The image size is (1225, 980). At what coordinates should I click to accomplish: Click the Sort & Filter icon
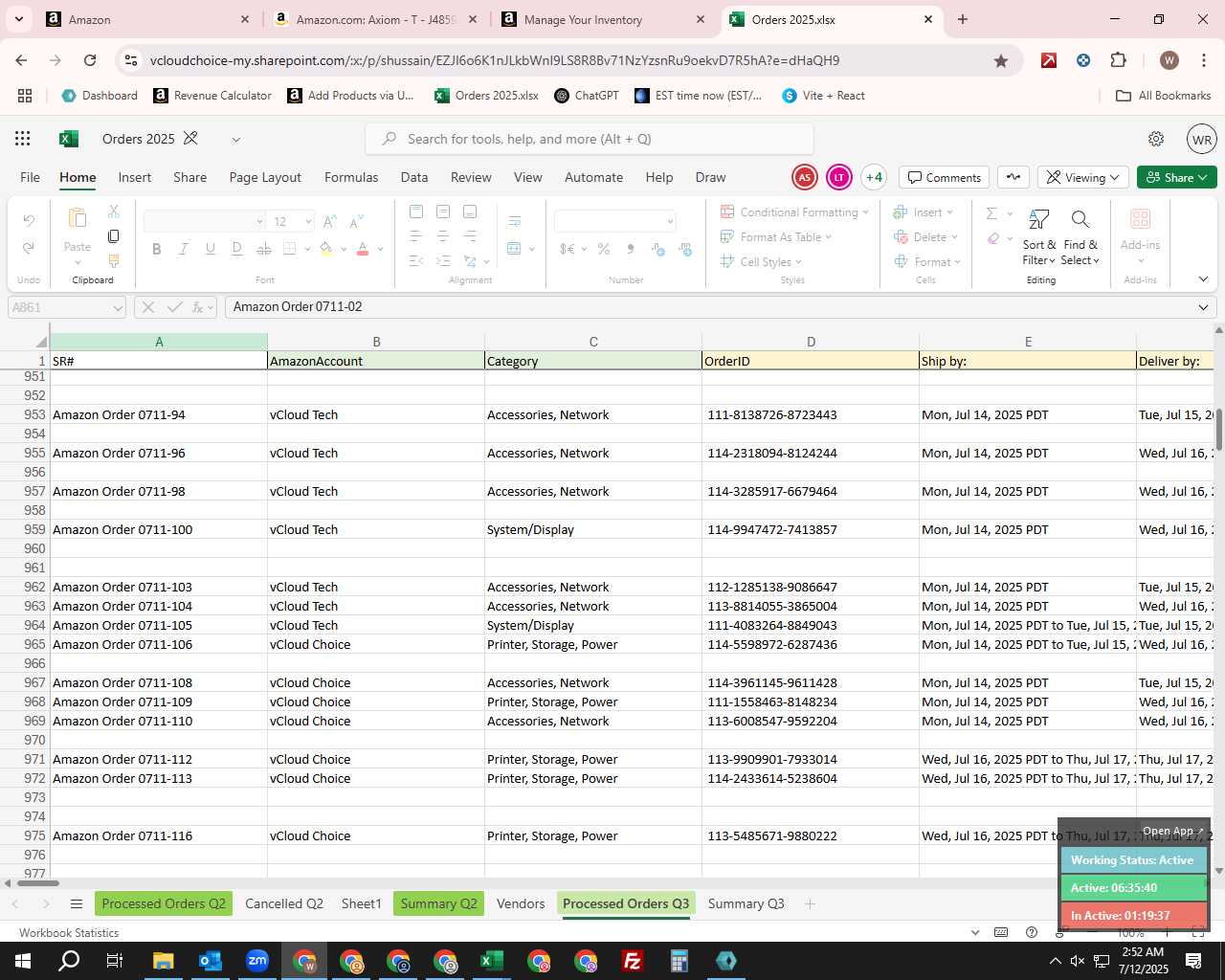coord(1038,220)
